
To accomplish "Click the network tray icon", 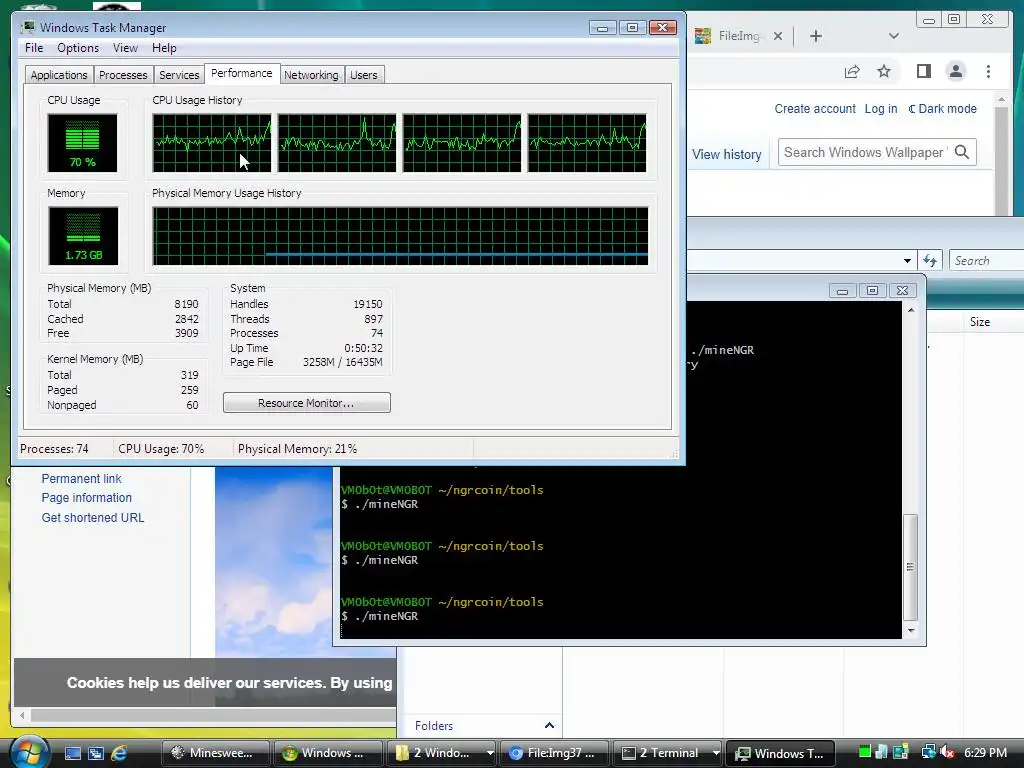I will (928, 752).
